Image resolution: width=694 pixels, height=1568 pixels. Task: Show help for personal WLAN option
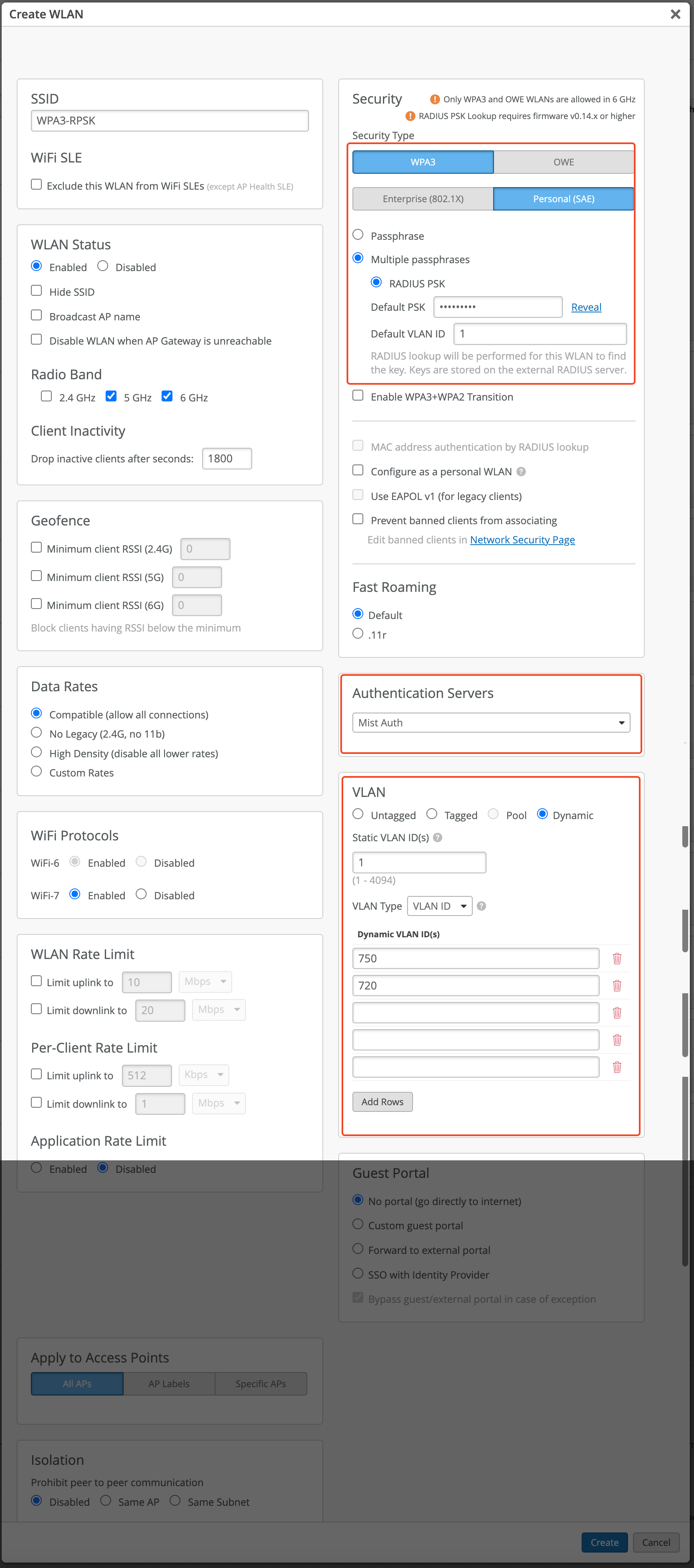[x=521, y=472]
